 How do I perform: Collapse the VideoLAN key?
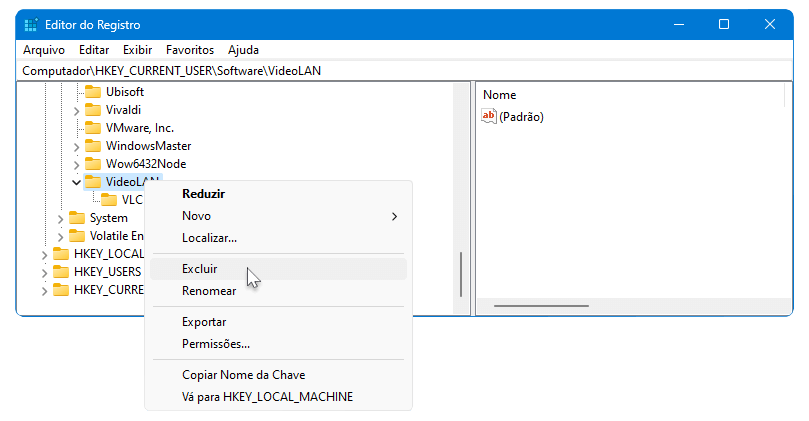click(76, 182)
